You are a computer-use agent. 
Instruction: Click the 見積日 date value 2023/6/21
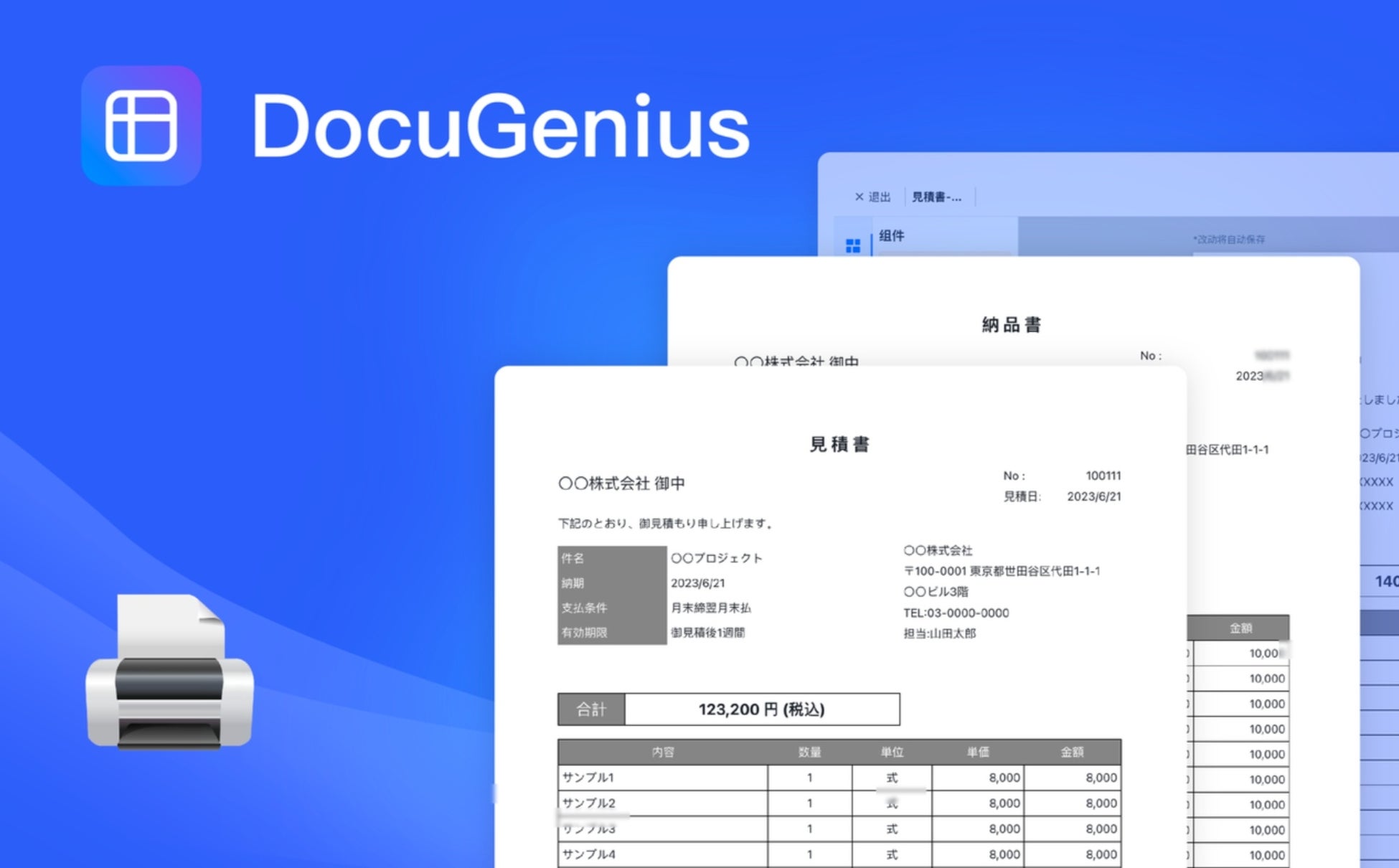point(1093,496)
